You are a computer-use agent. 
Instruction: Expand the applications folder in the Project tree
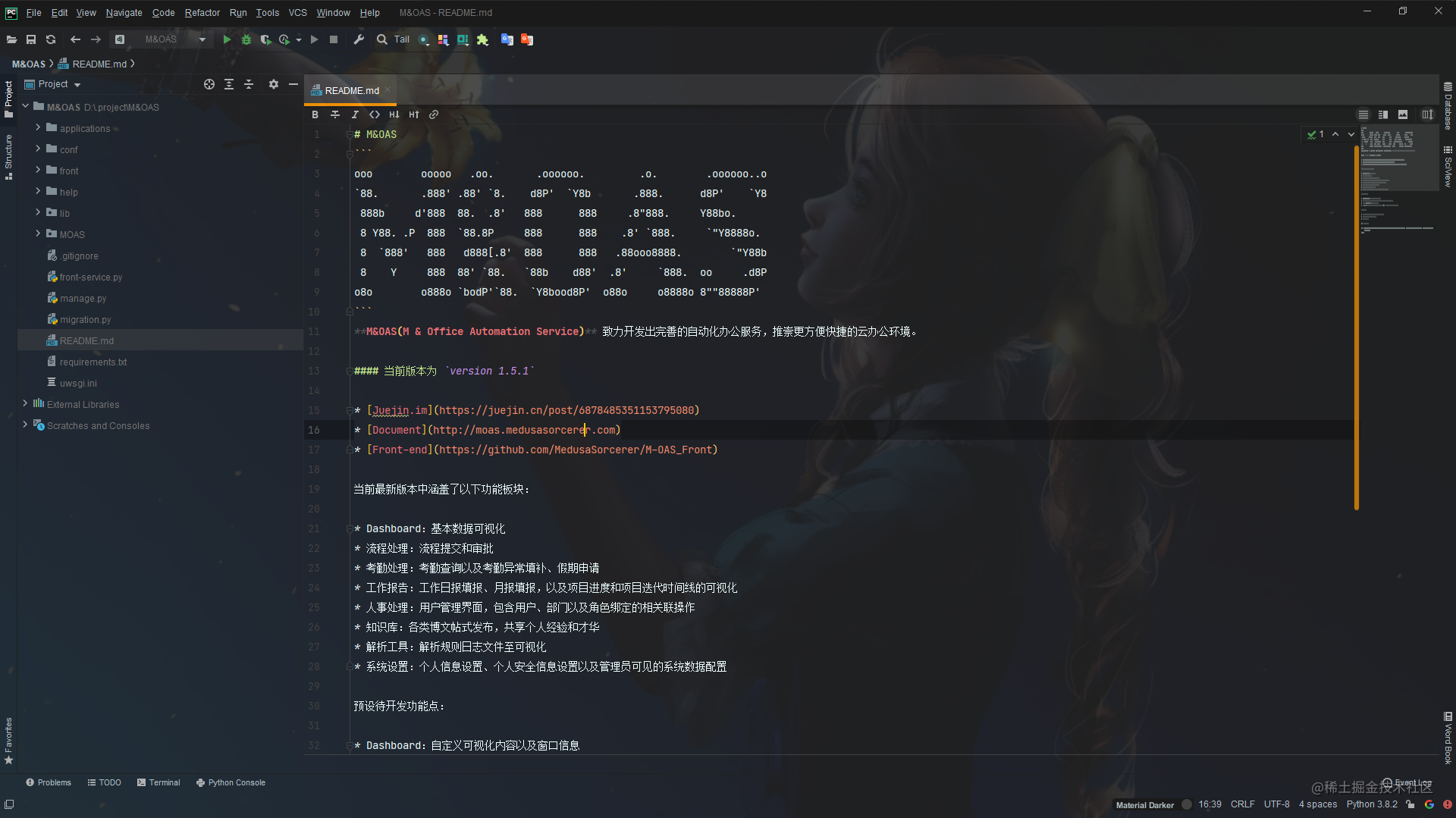(39, 128)
